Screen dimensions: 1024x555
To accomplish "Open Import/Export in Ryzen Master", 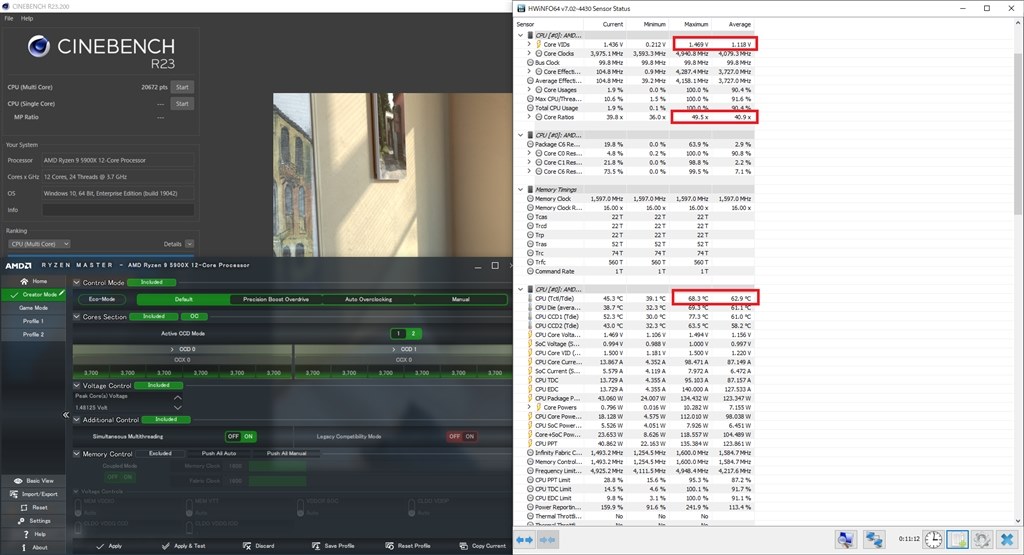I will tap(33, 494).
